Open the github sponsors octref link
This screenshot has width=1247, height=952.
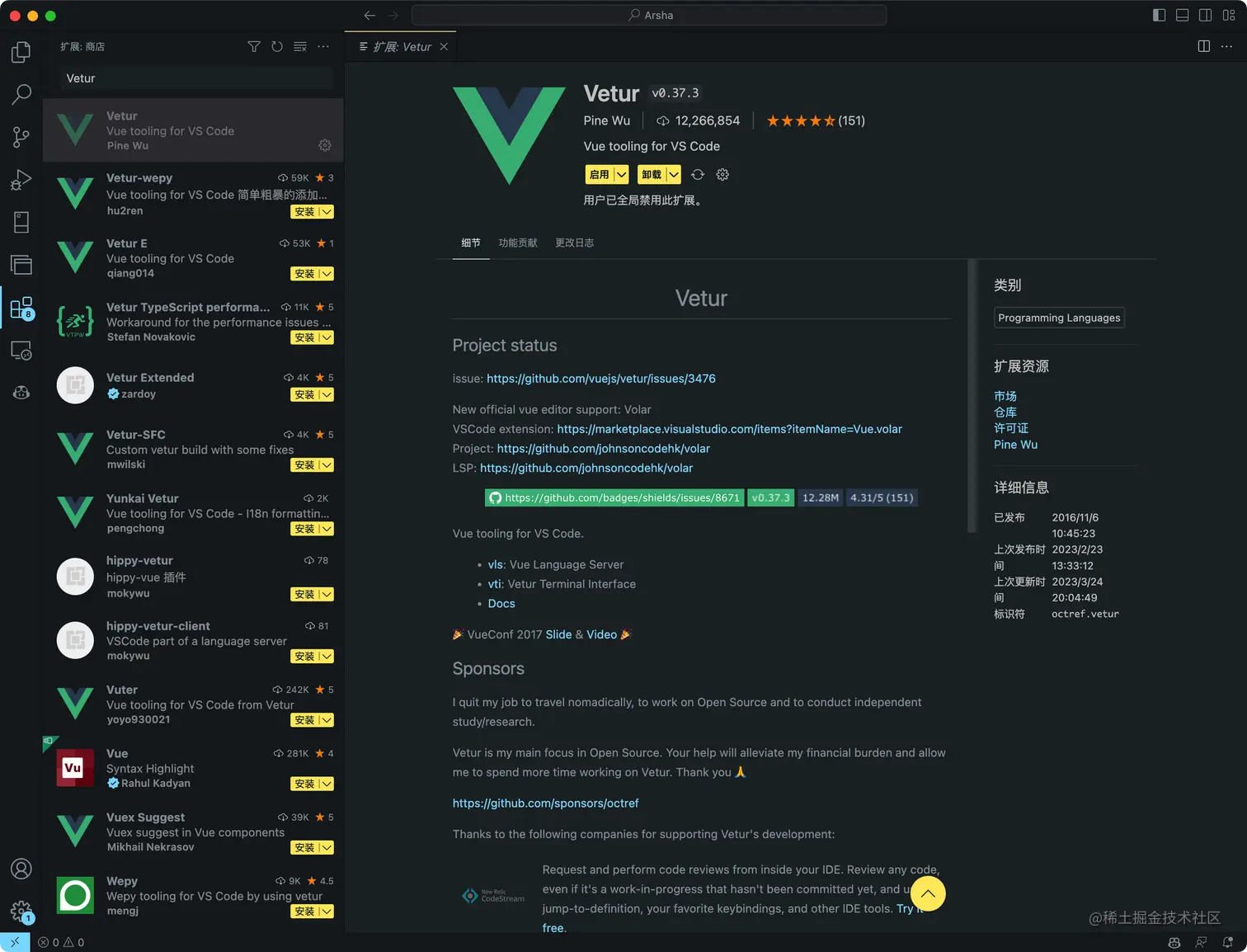(x=546, y=804)
